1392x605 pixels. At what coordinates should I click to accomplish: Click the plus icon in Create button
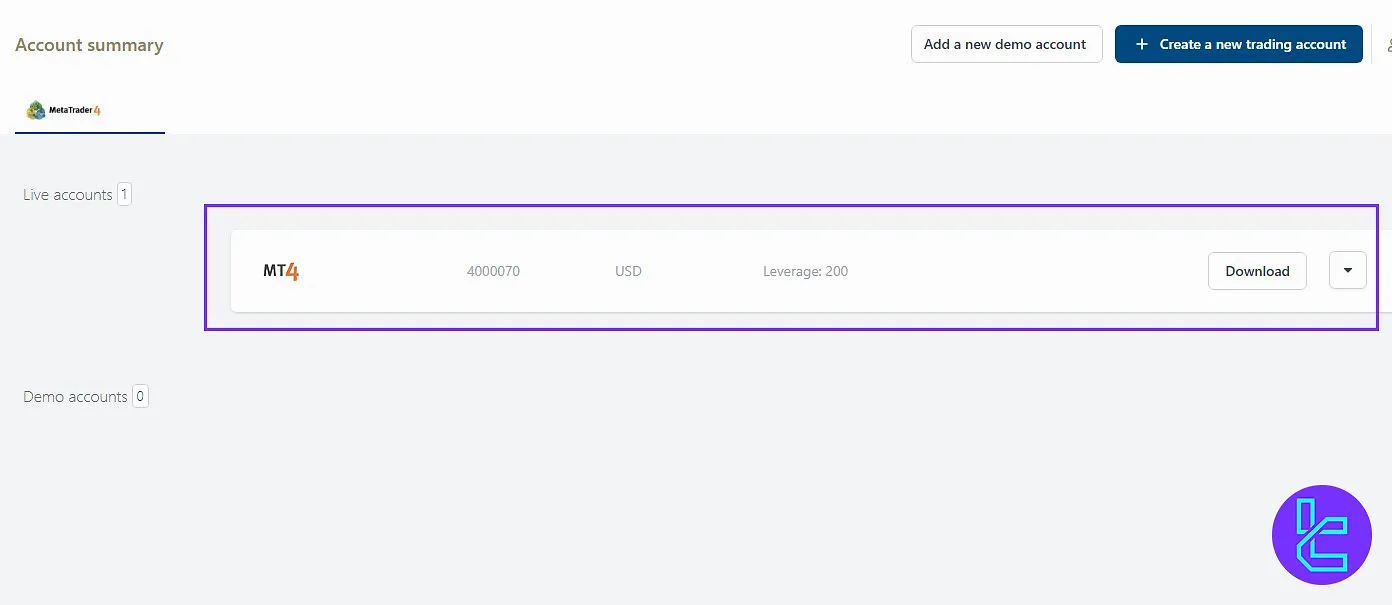coord(1141,44)
